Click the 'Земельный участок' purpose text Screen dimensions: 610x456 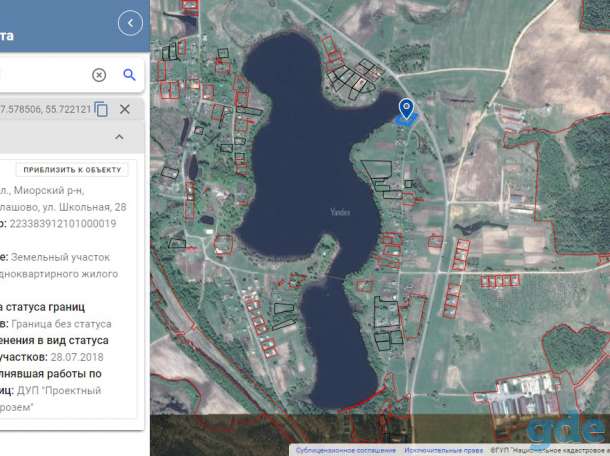[x=60, y=257]
